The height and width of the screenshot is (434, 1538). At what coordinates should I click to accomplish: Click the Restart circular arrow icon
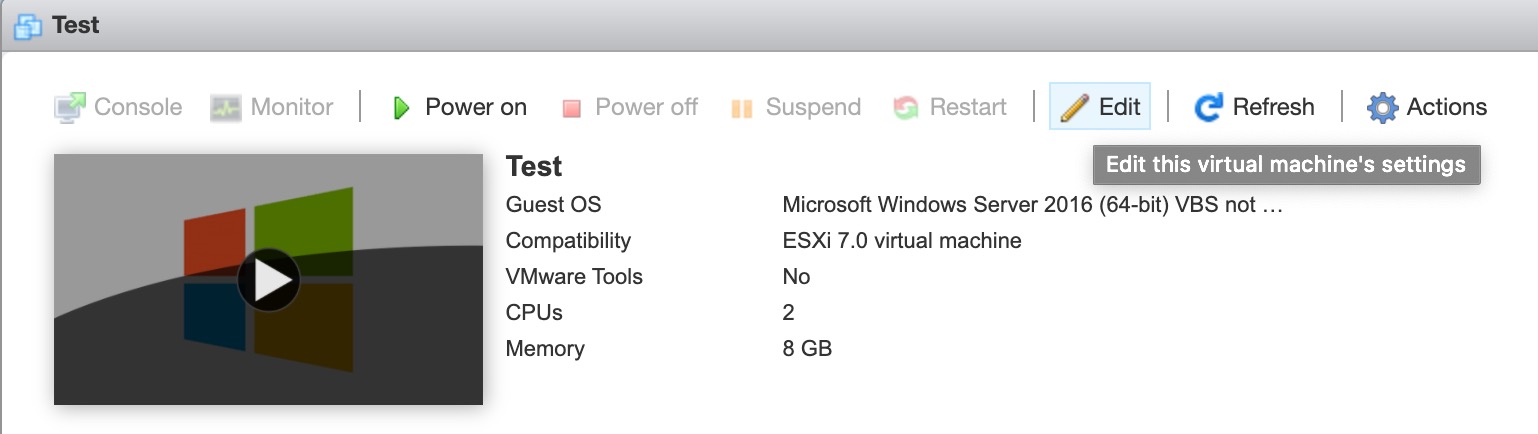point(906,107)
